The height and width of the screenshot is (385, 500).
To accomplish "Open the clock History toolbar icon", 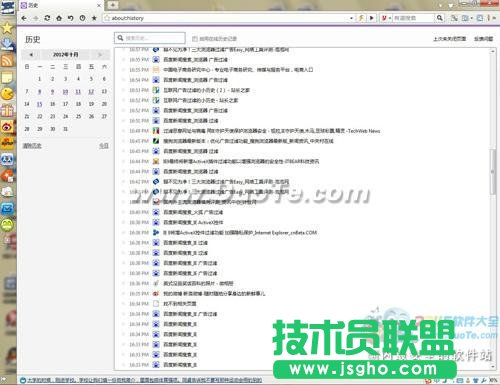I will point(82,18).
